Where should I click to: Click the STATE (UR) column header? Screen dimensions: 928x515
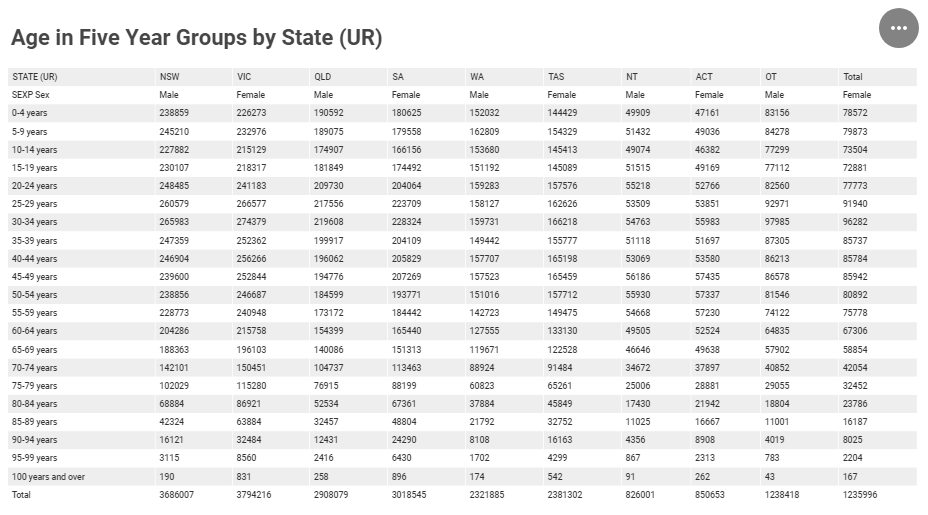(x=35, y=77)
